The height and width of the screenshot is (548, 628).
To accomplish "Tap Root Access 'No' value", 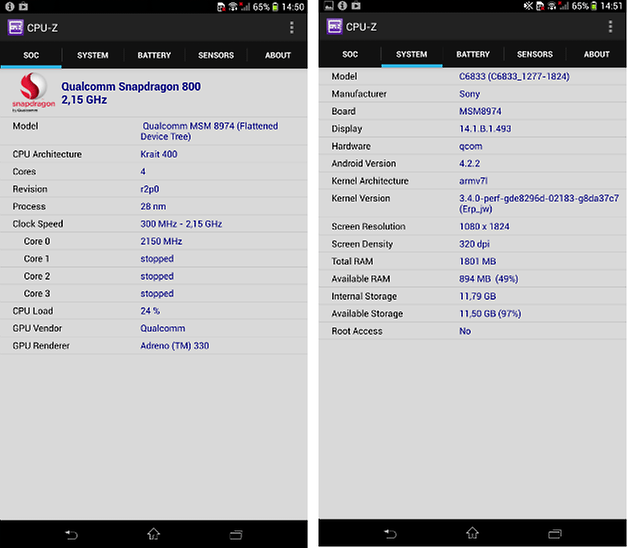I will [x=465, y=331].
